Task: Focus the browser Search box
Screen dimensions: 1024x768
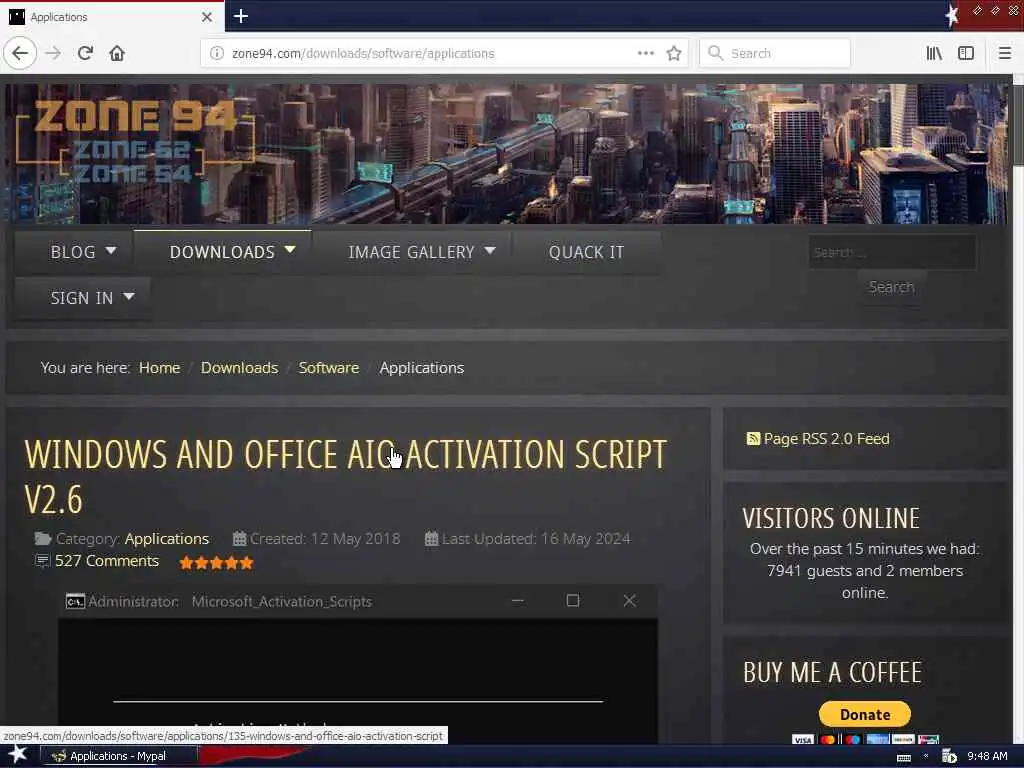Action: (x=775, y=53)
